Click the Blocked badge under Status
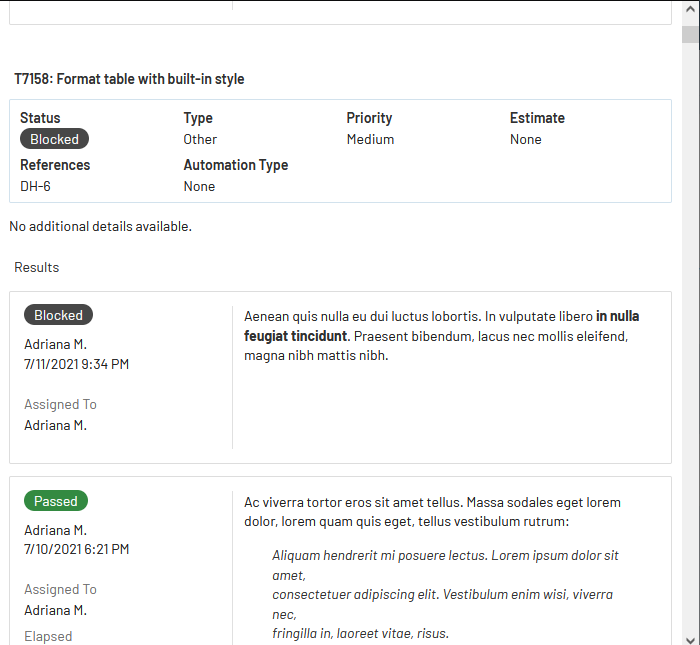This screenshot has height=645, width=700. tap(54, 139)
